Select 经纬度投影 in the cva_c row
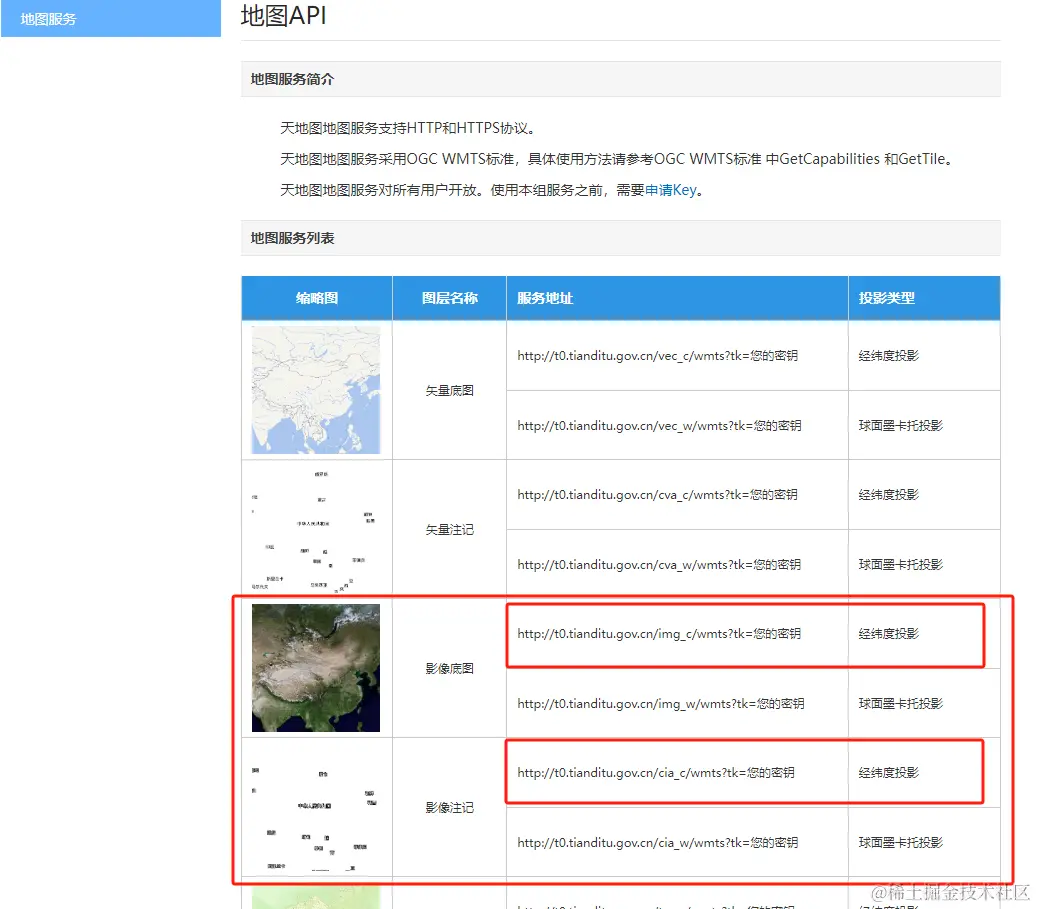The height and width of the screenshot is (909, 1037). click(x=888, y=495)
